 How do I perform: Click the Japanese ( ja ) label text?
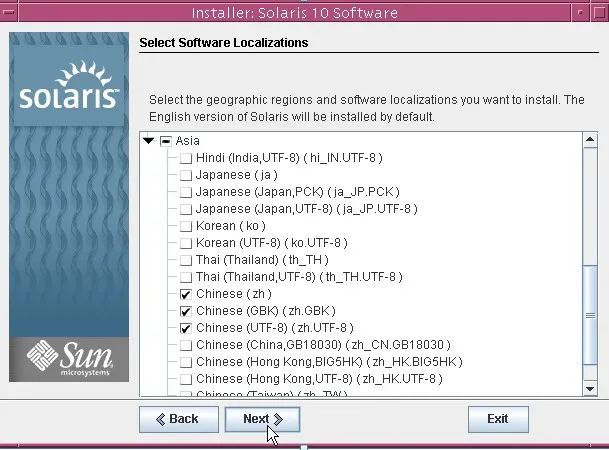click(237, 175)
